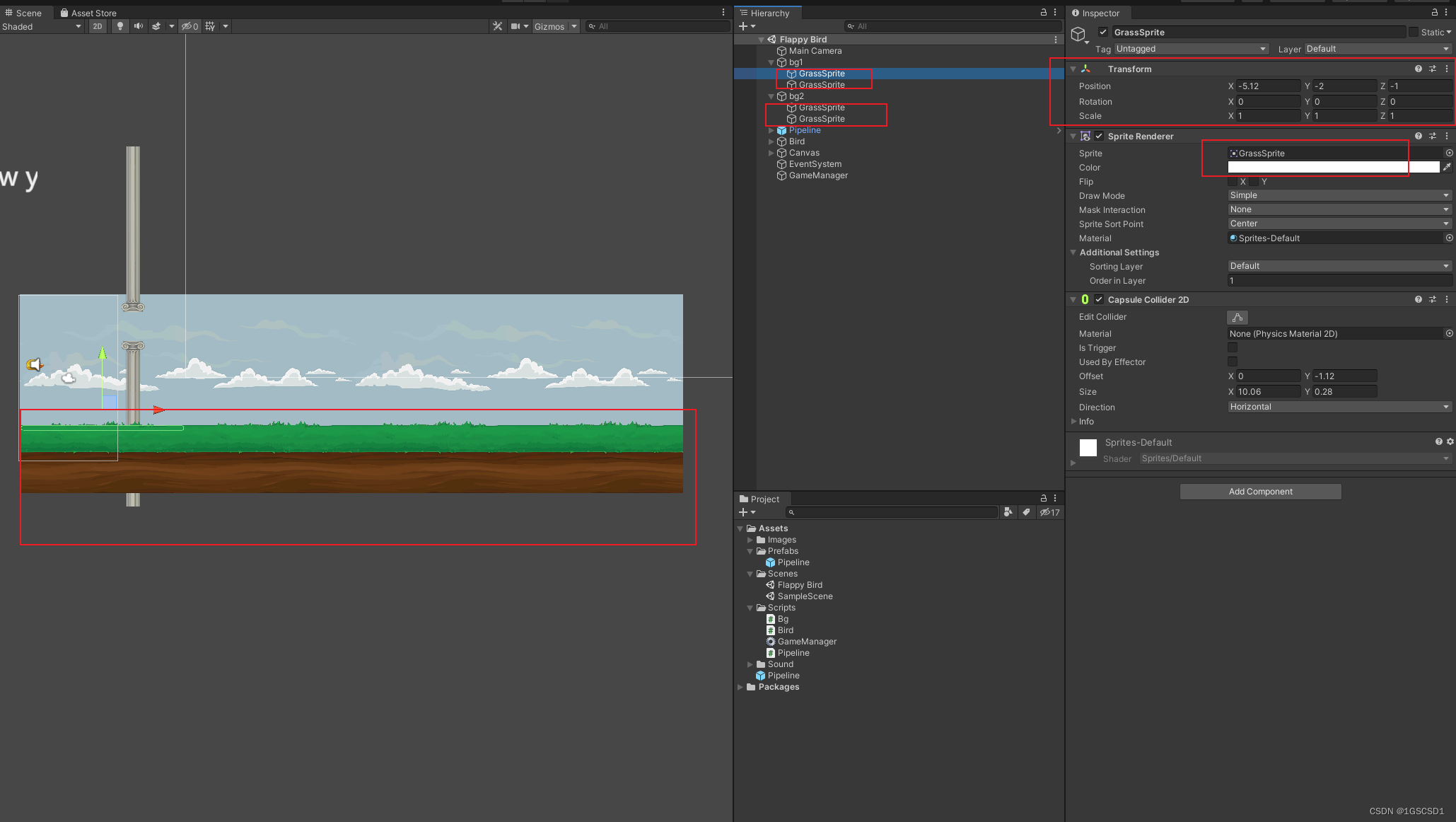This screenshot has height=822, width=1456.
Task: Click the Color eyedropper in Sprite Renderer
Action: coord(1448,167)
